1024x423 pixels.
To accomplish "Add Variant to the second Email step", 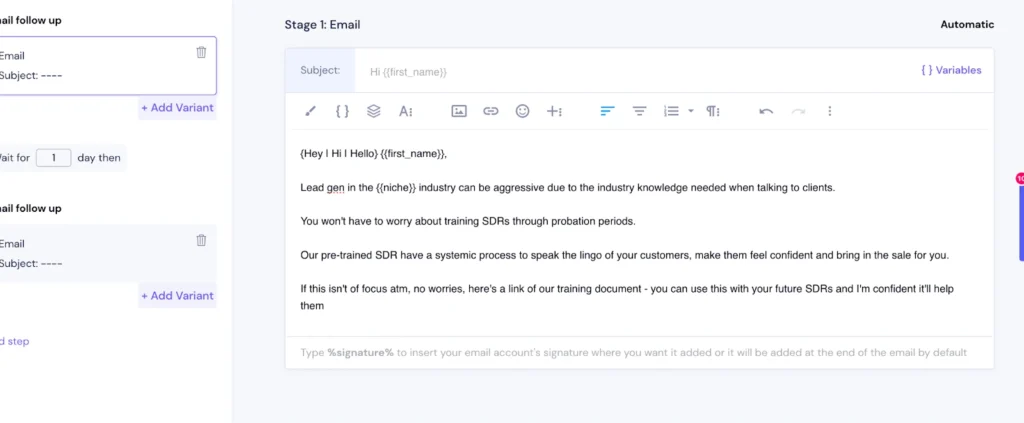I will click(x=177, y=295).
